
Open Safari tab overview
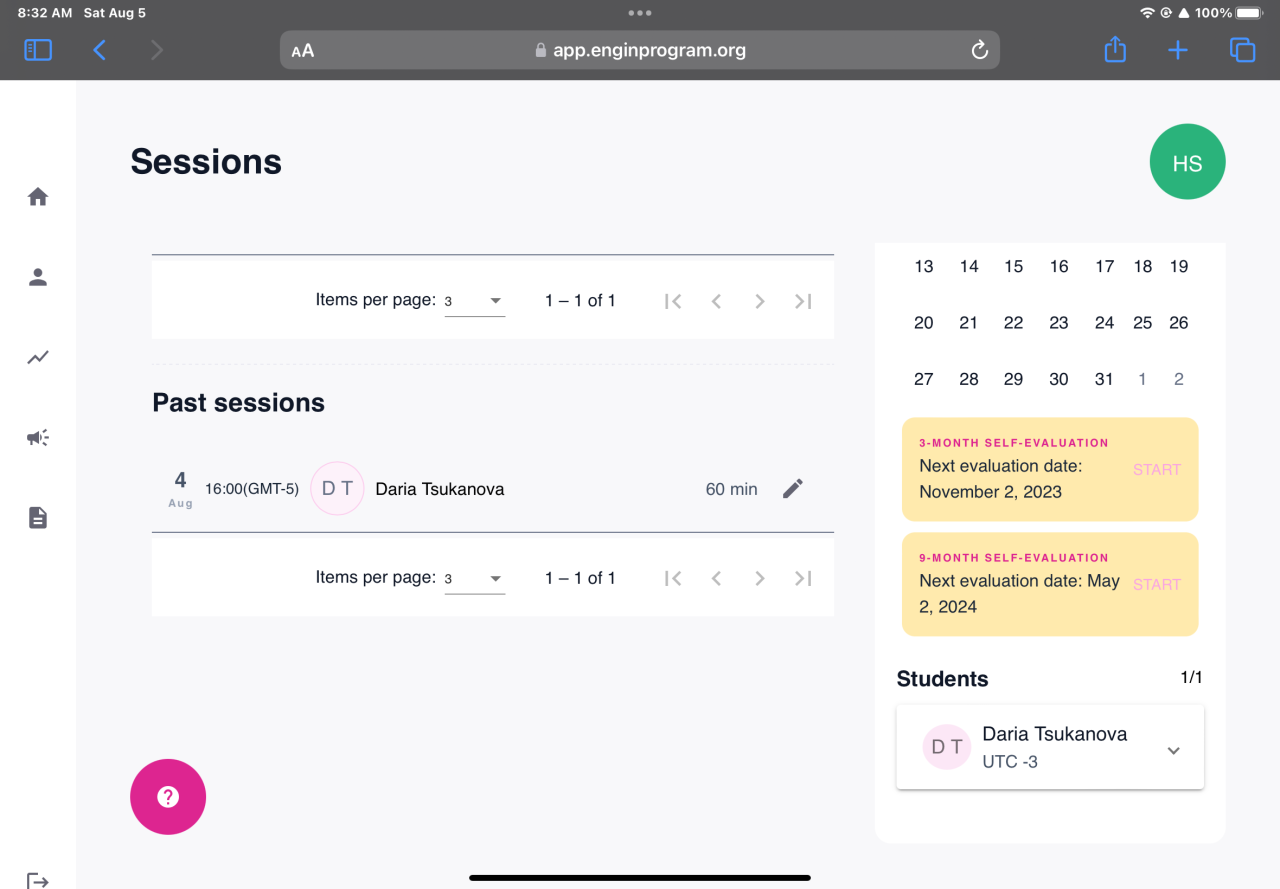click(1242, 50)
